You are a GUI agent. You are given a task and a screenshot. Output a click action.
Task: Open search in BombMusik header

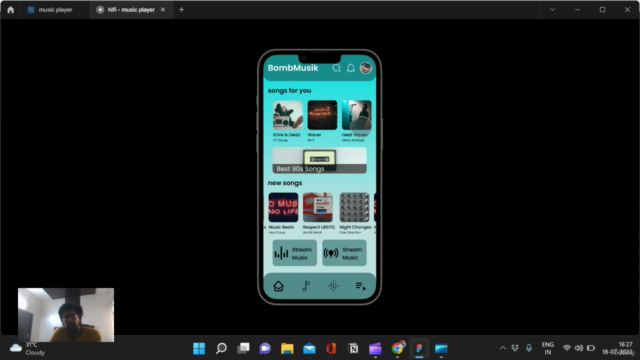click(336, 68)
